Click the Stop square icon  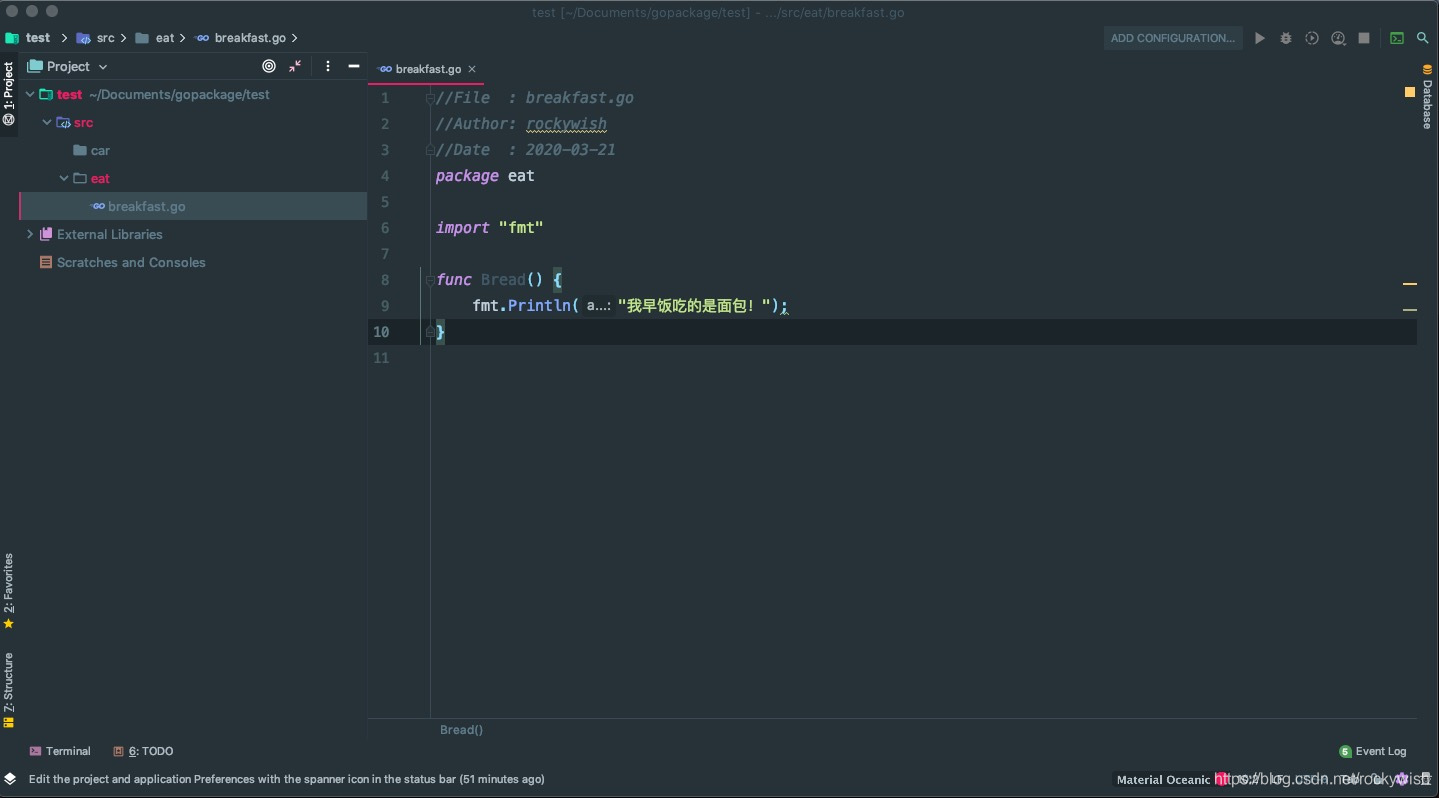coord(1364,38)
